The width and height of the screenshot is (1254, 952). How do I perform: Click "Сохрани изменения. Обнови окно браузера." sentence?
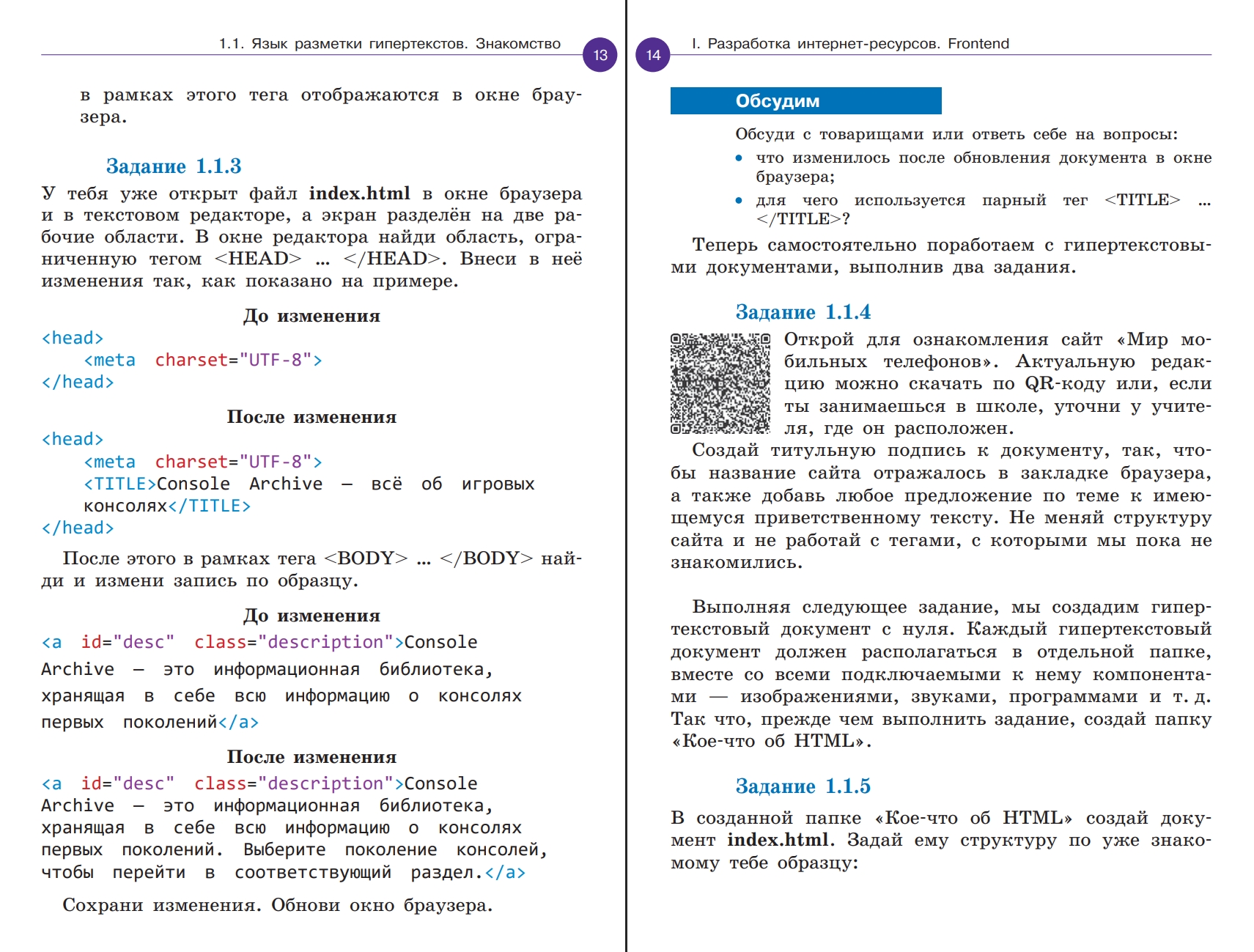coord(277,905)
